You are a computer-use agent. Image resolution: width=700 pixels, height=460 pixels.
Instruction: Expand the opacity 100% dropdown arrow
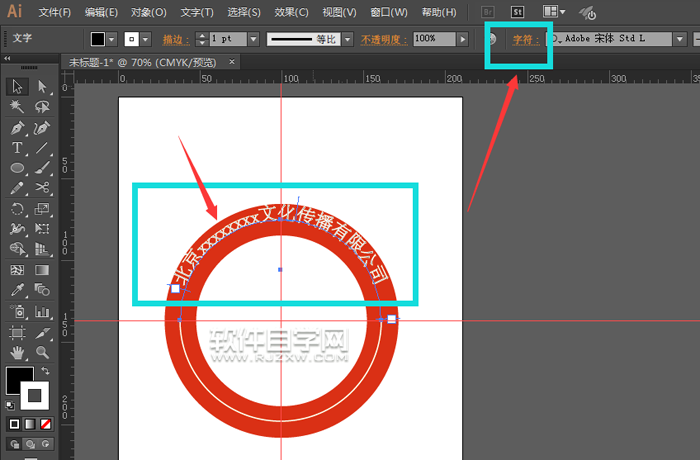click(x=462, y=39)
